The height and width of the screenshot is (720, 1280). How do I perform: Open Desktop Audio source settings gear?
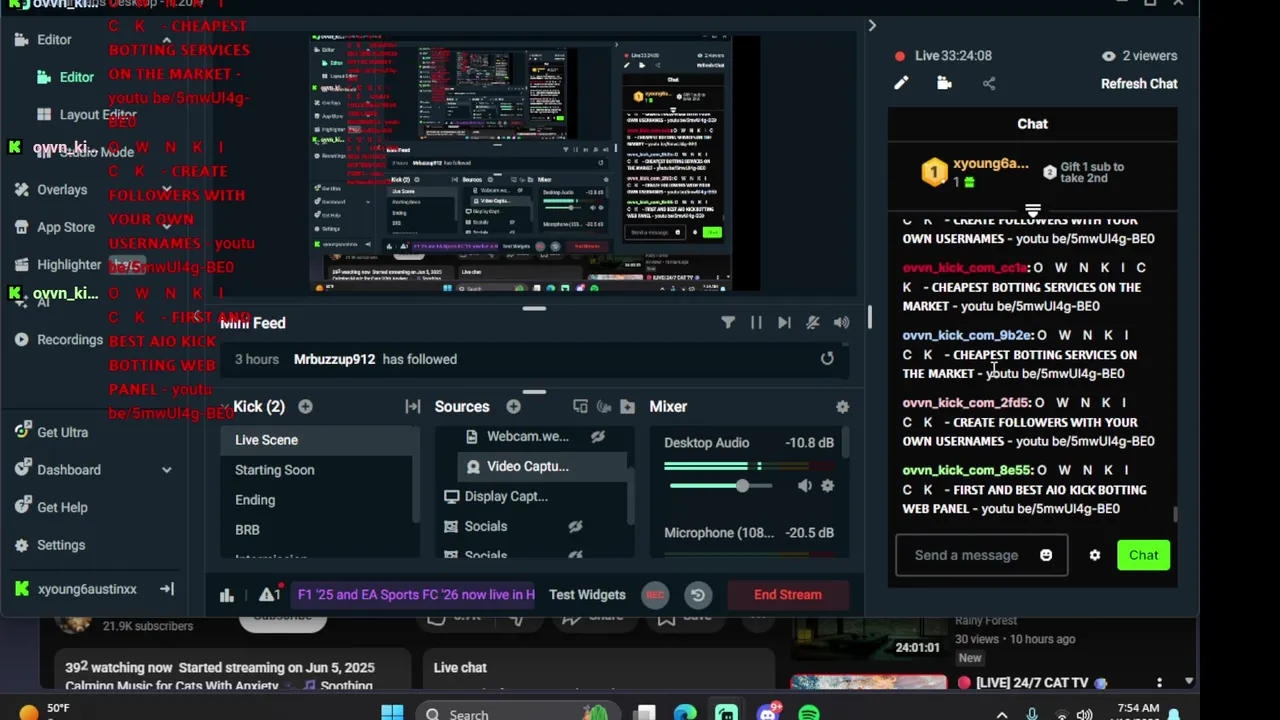pos(827,486)
